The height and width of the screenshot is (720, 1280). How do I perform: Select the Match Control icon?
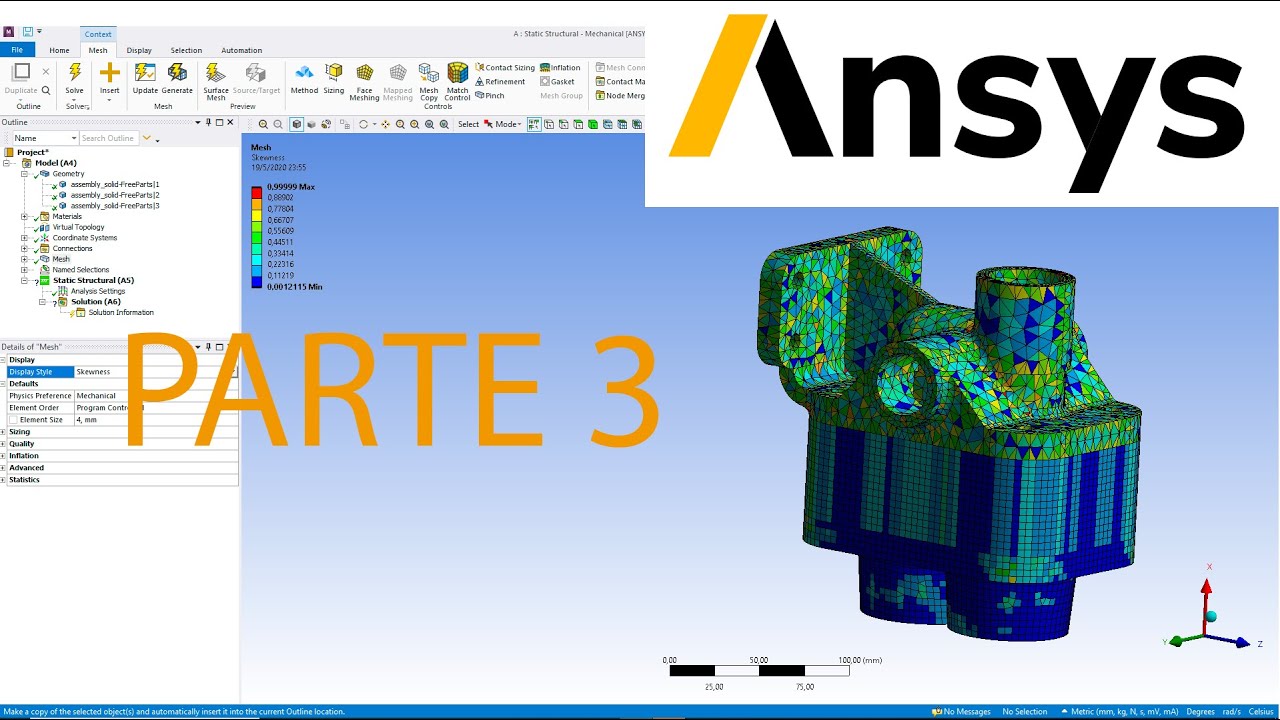click(457, 72)
